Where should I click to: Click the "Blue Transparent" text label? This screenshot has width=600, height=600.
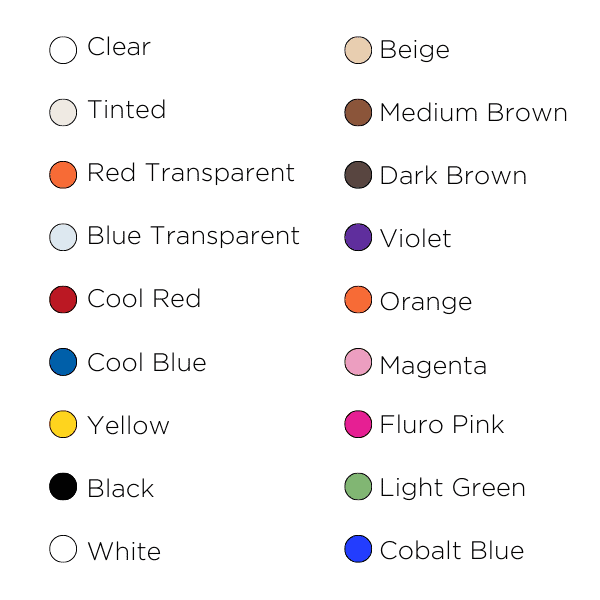193,236
